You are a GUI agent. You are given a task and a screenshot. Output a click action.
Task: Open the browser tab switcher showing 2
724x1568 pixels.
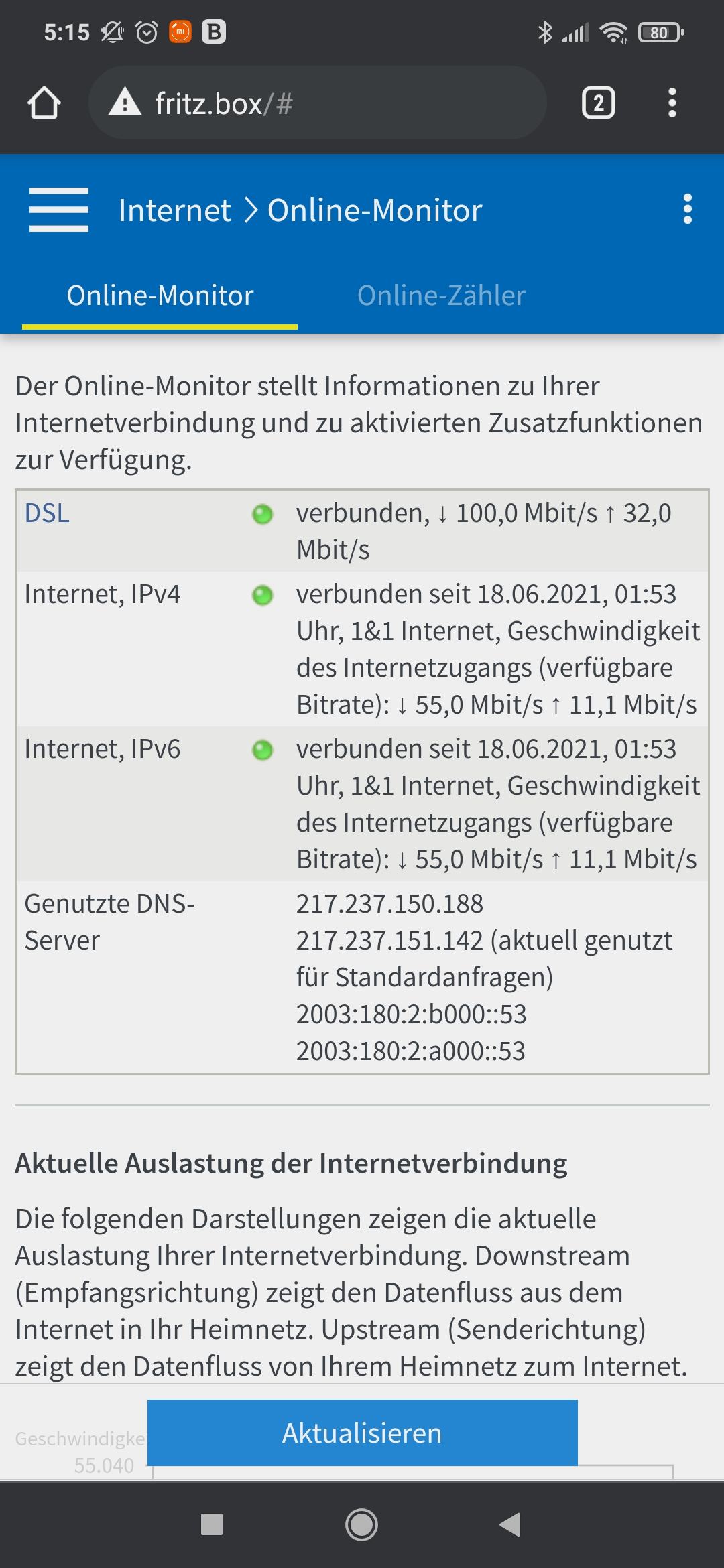599,103
